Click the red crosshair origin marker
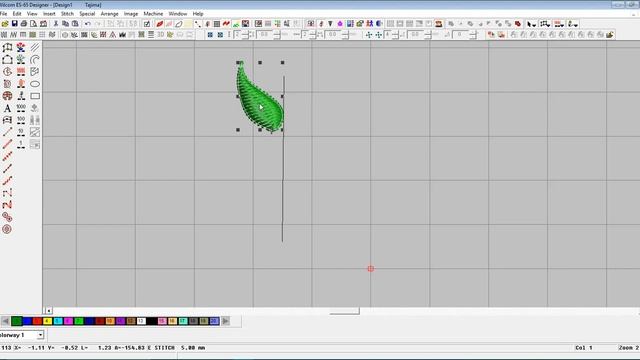 click(371, 269)
